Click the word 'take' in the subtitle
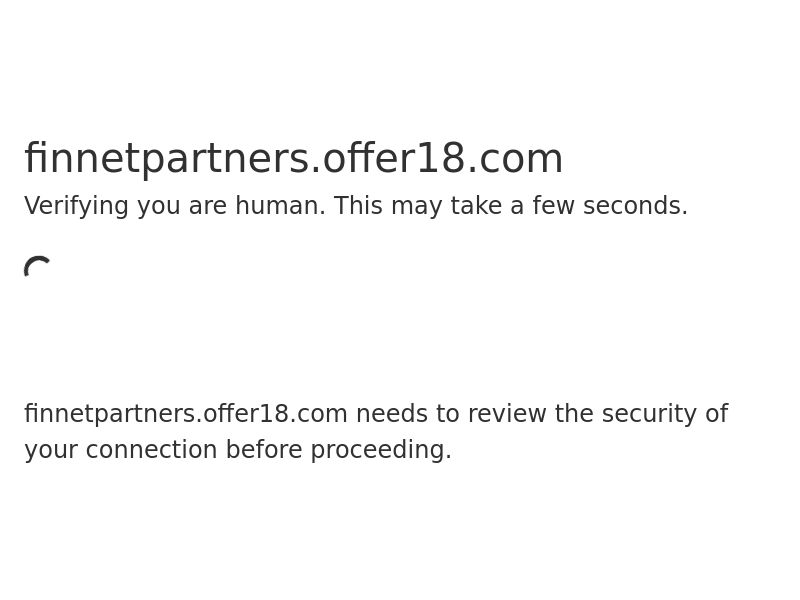 [476, 205]
